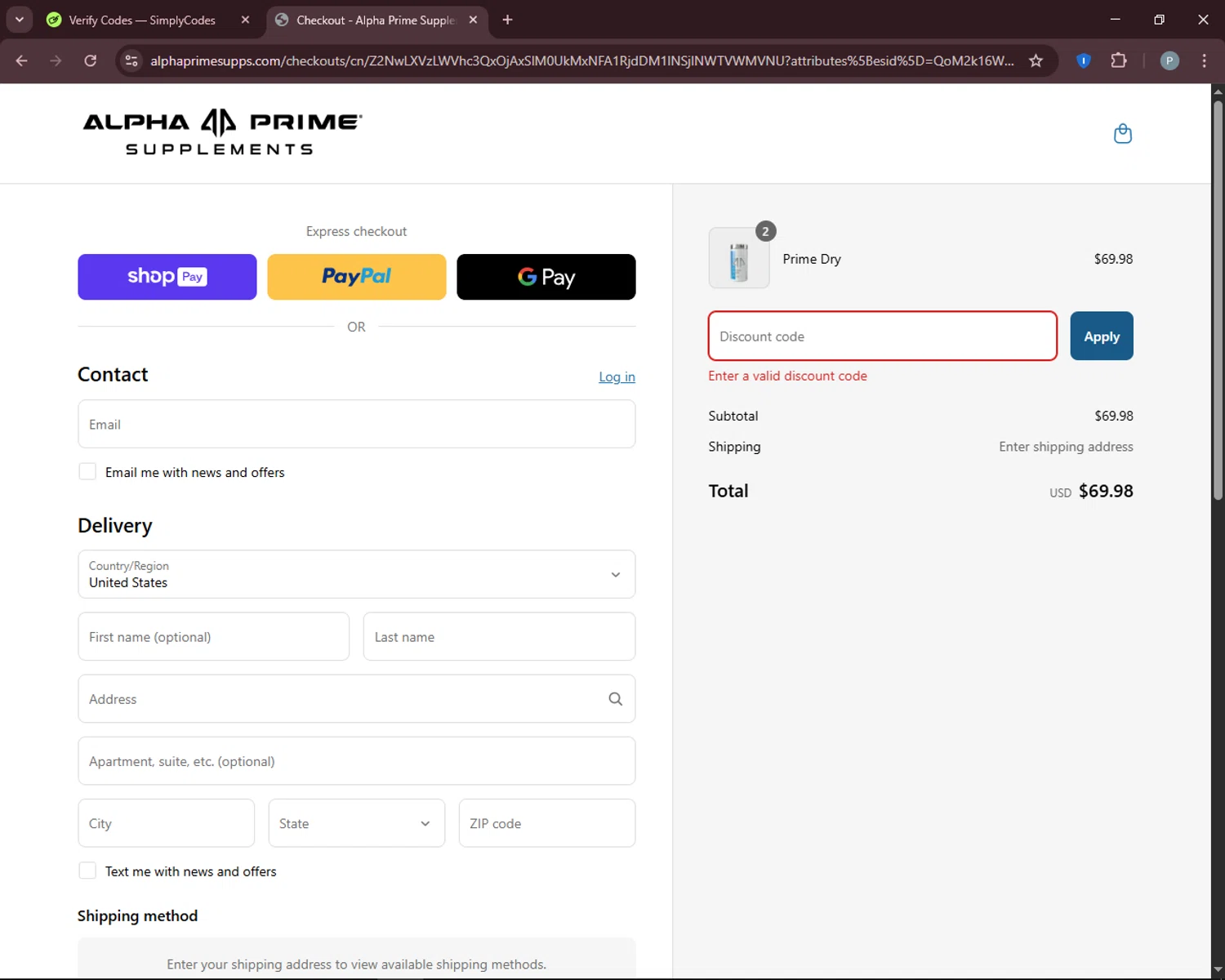This screenshot has height=980, width=1225.
Task: Click the Log in link
Action: pos(617,376)
